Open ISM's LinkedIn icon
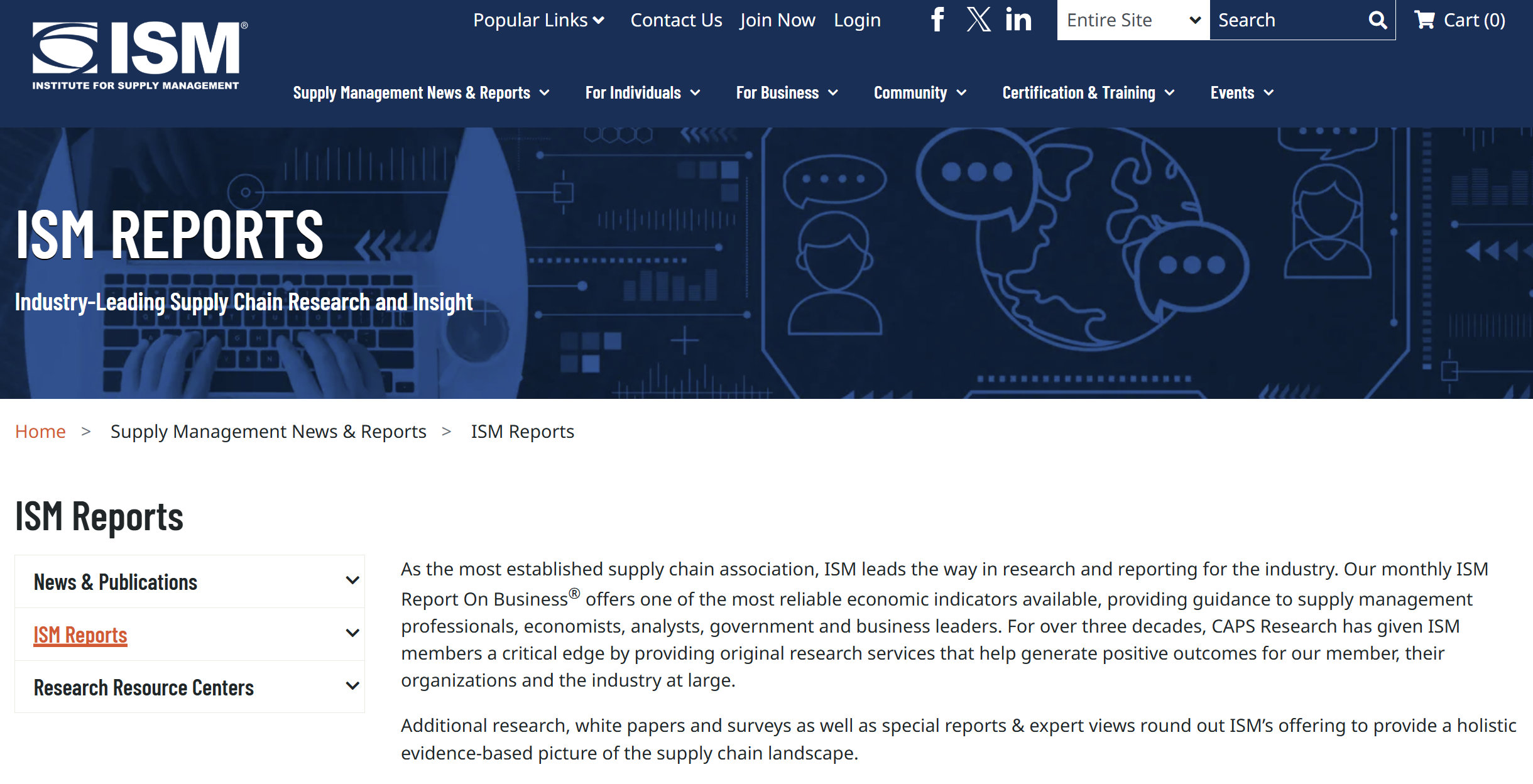This screenshot has width=1533, height=784. [x=1018, y=19]
